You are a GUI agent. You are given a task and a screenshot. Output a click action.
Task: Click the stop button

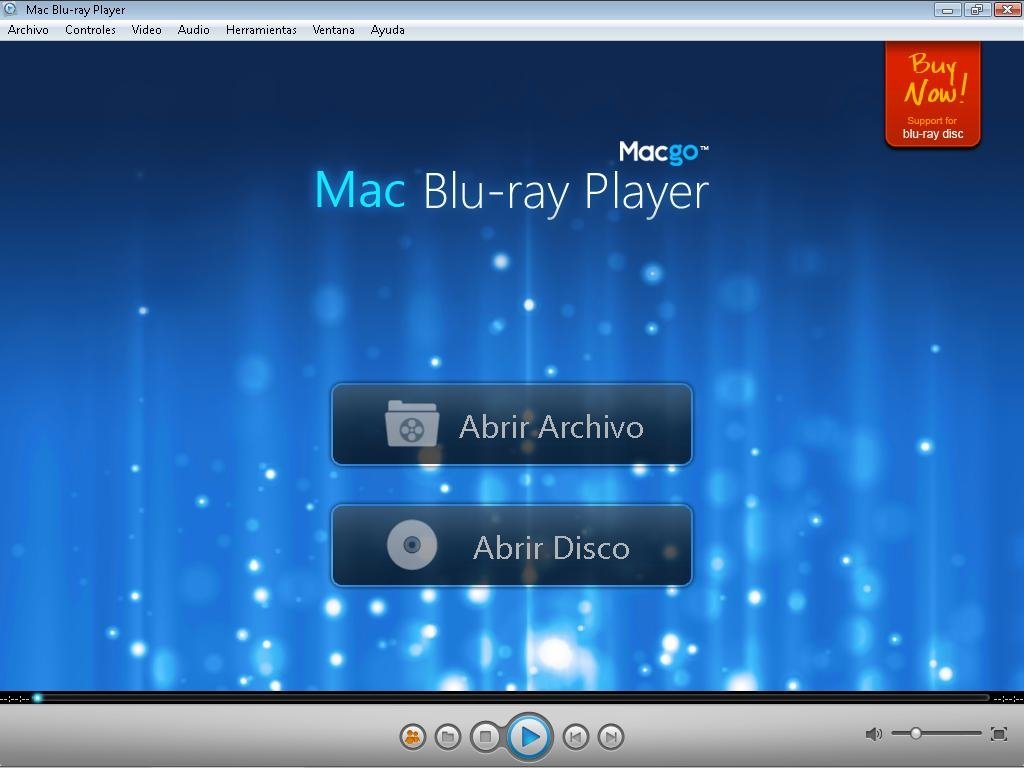(x=485, y=737)
